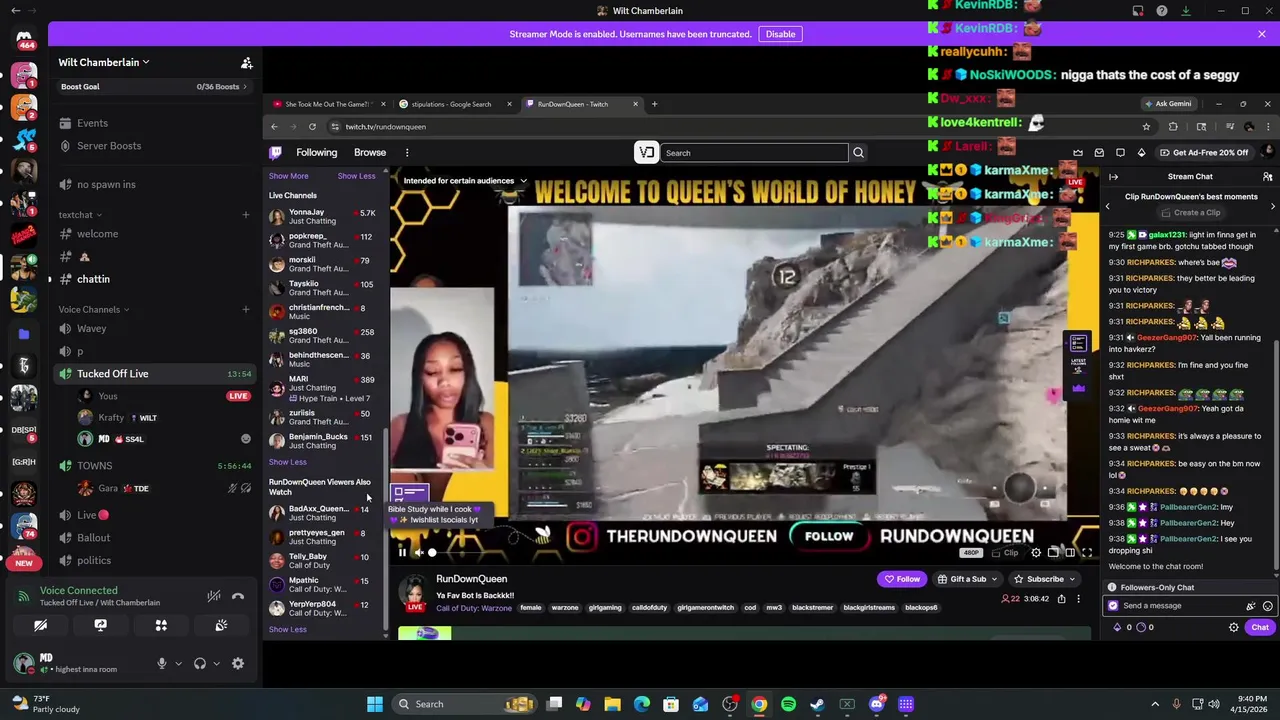Open the Boost Goal progress bar

155,87
